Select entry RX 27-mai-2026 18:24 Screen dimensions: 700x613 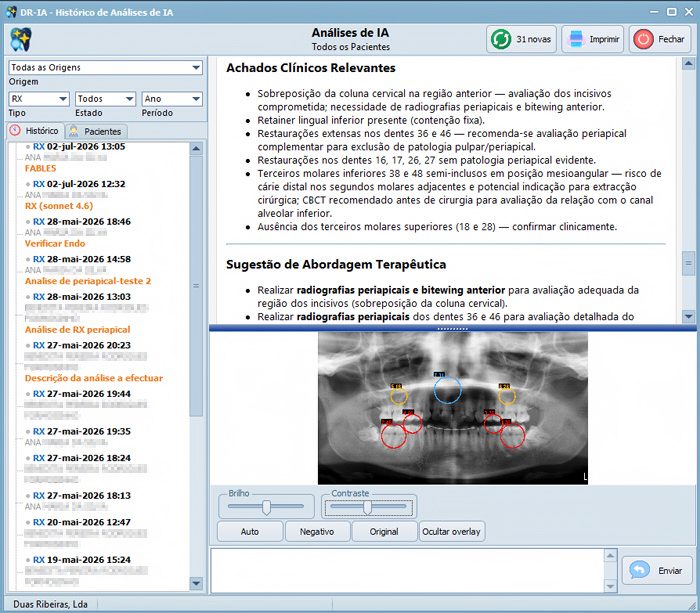pos(82,458)
